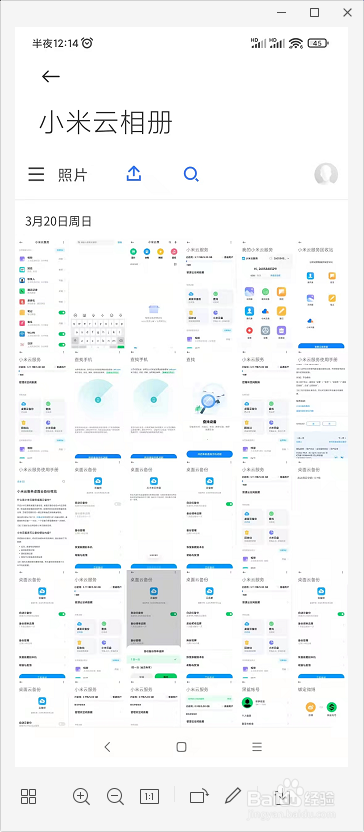Zoom out with the minus magnifier

click(115, 796)
